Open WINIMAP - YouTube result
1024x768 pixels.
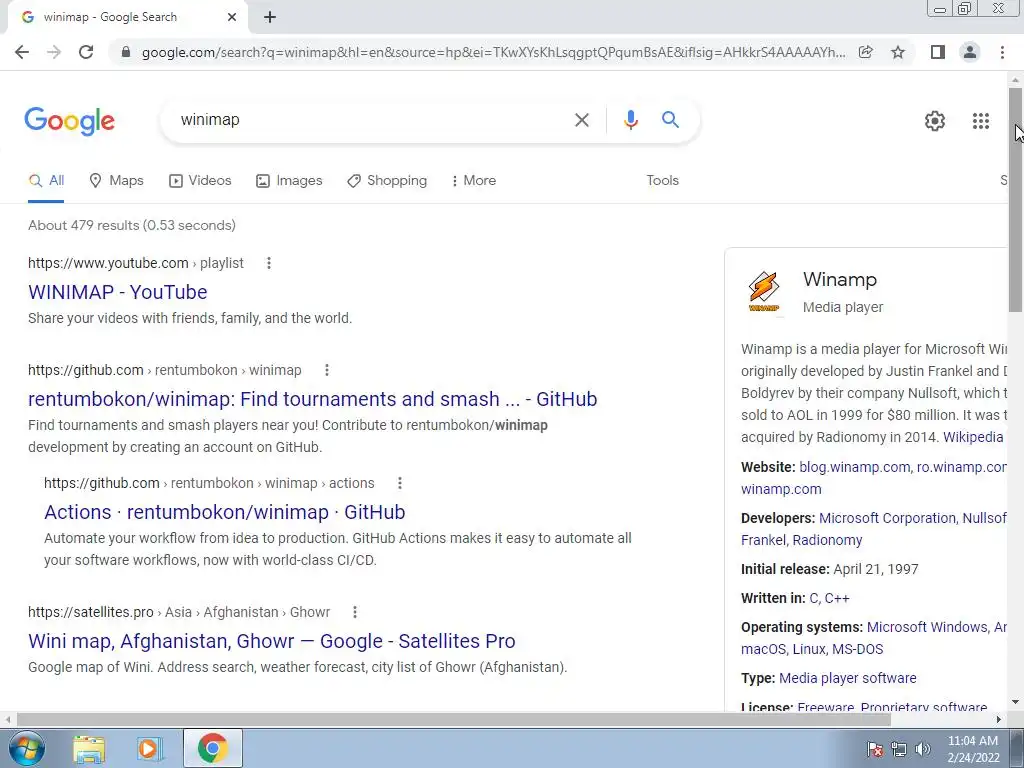point(118,292)
